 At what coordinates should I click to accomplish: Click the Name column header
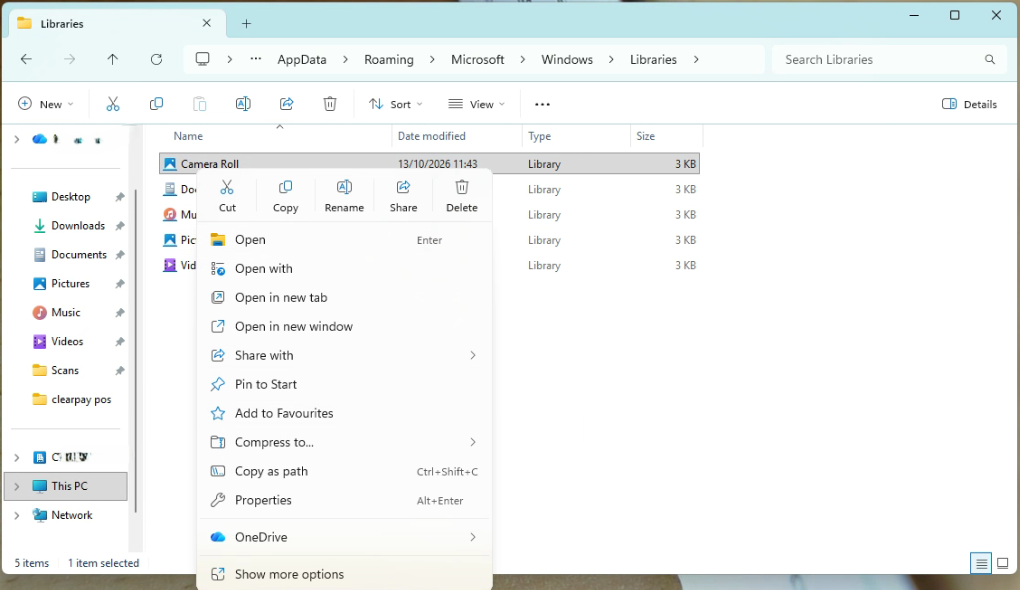[188, 136]
